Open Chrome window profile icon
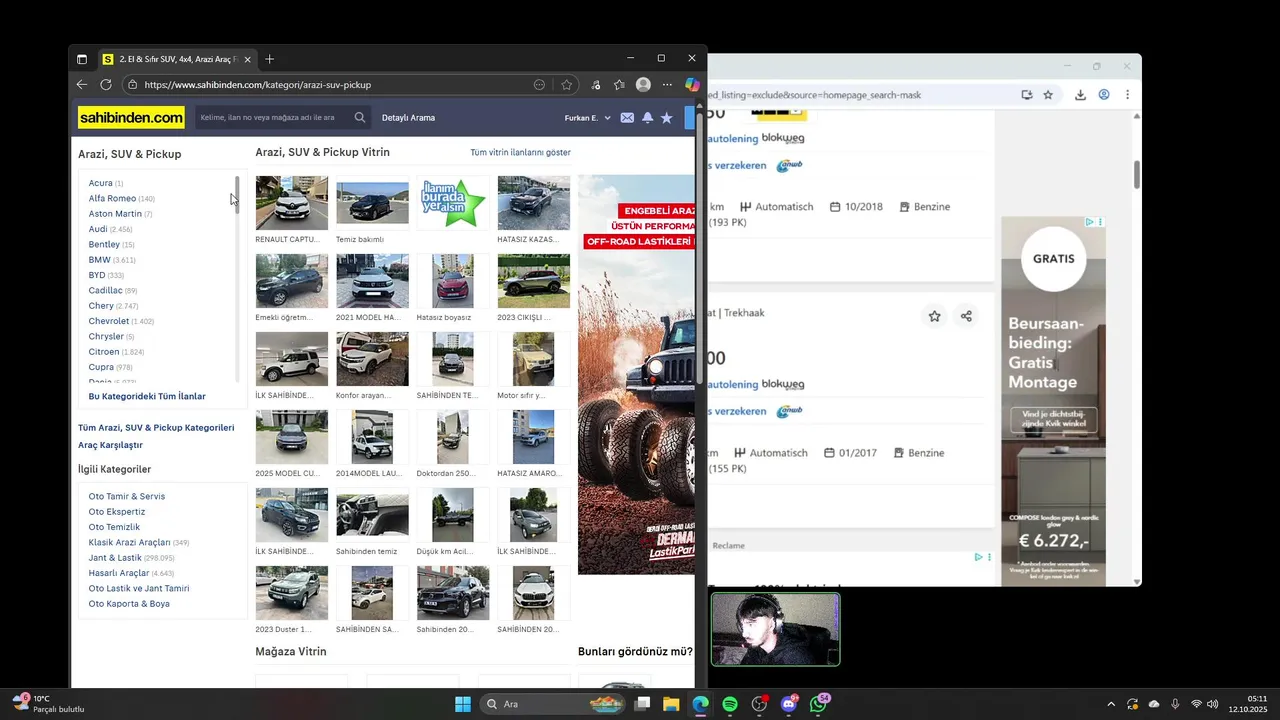This screenshot has width=1280, height=720. coord(1104,95)
